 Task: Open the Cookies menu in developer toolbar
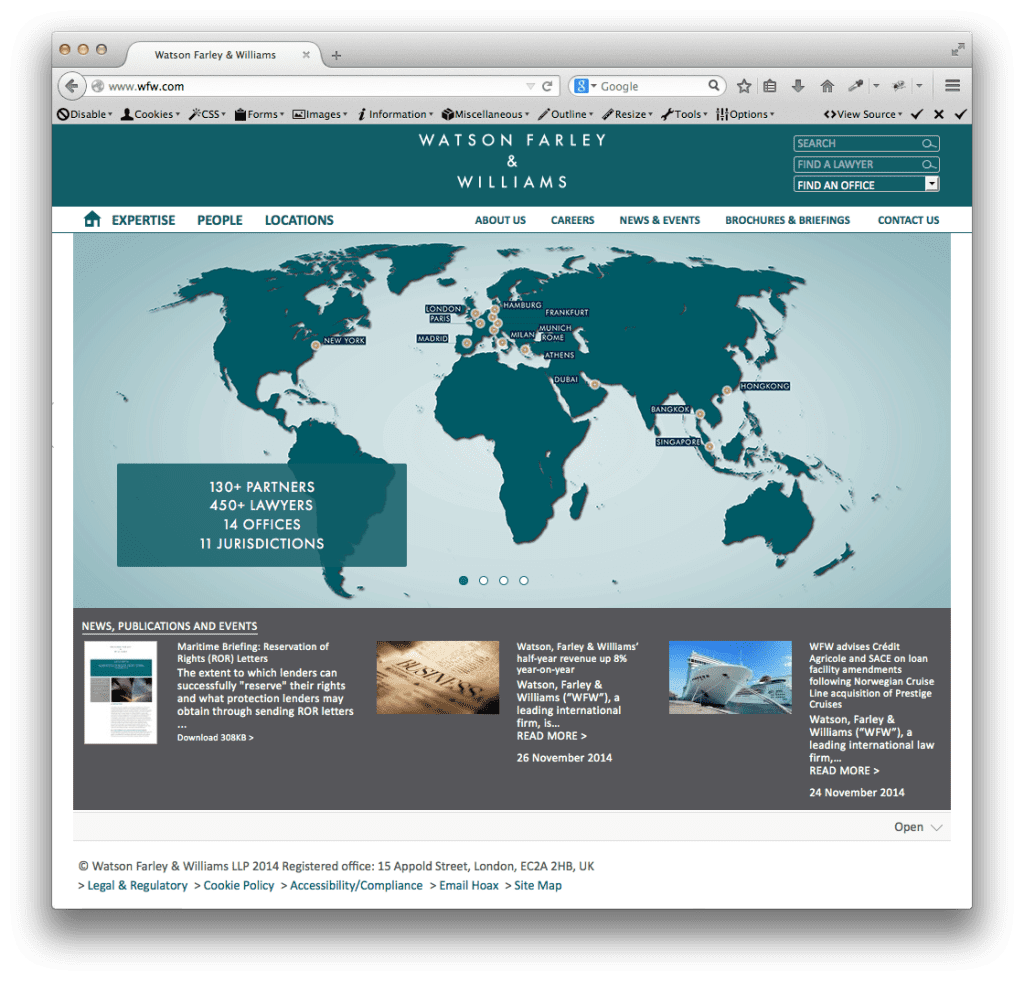[150, 114]
